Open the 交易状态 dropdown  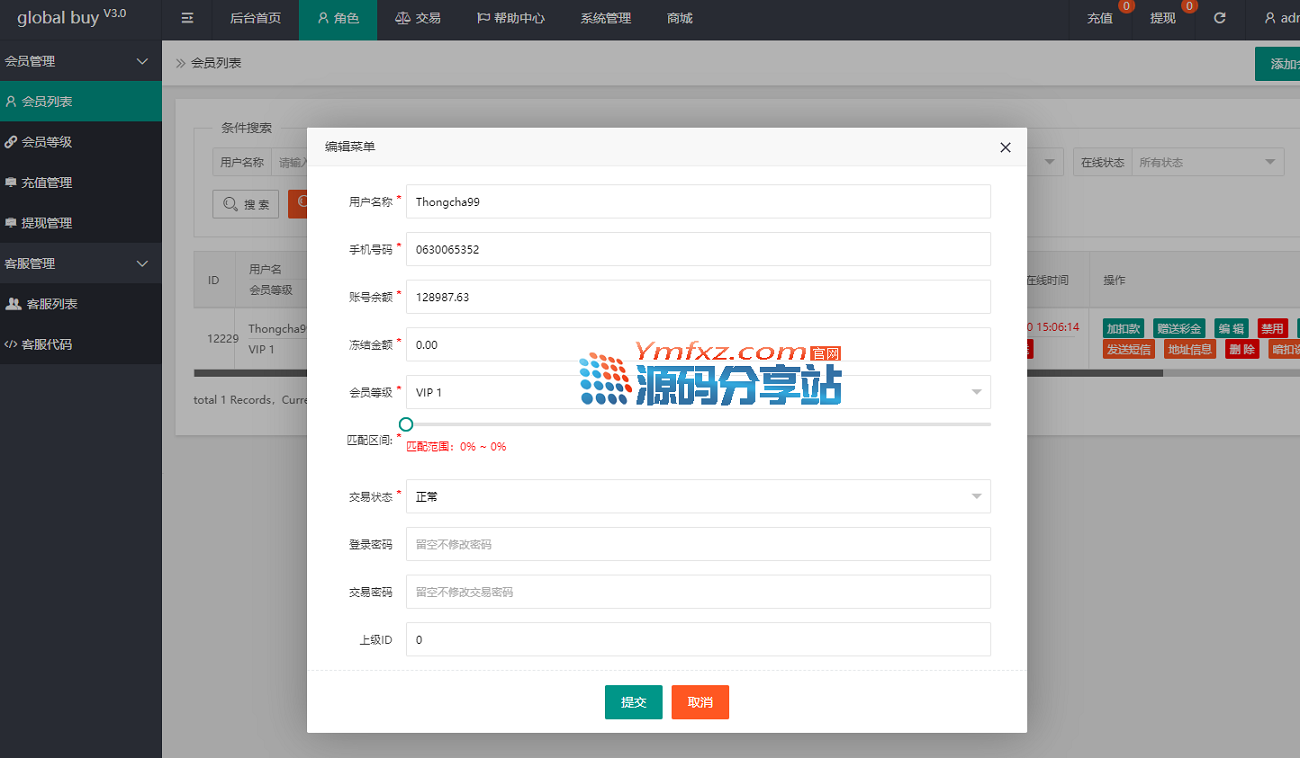pos(697,496)
